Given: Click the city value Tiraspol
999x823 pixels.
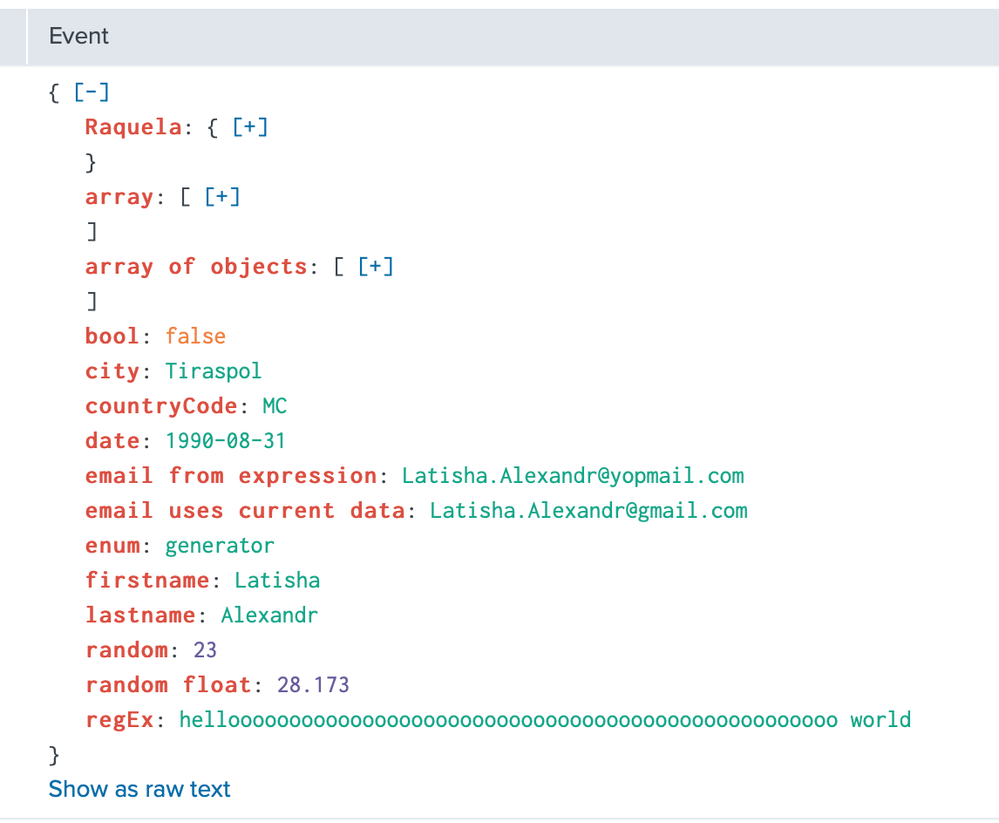Looking at the screenshot, I should coord(213,371).
